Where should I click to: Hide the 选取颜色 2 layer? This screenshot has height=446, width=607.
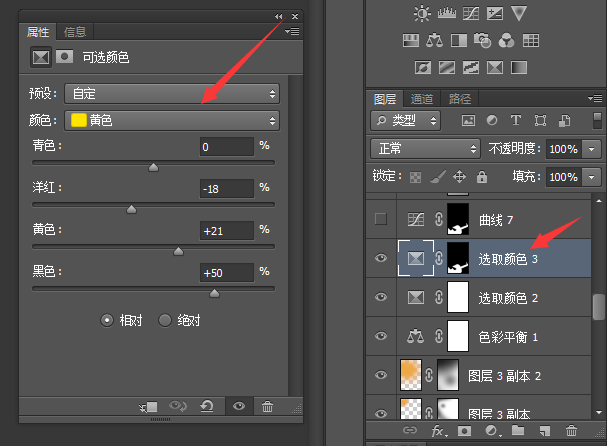click(x=381, y=297)
